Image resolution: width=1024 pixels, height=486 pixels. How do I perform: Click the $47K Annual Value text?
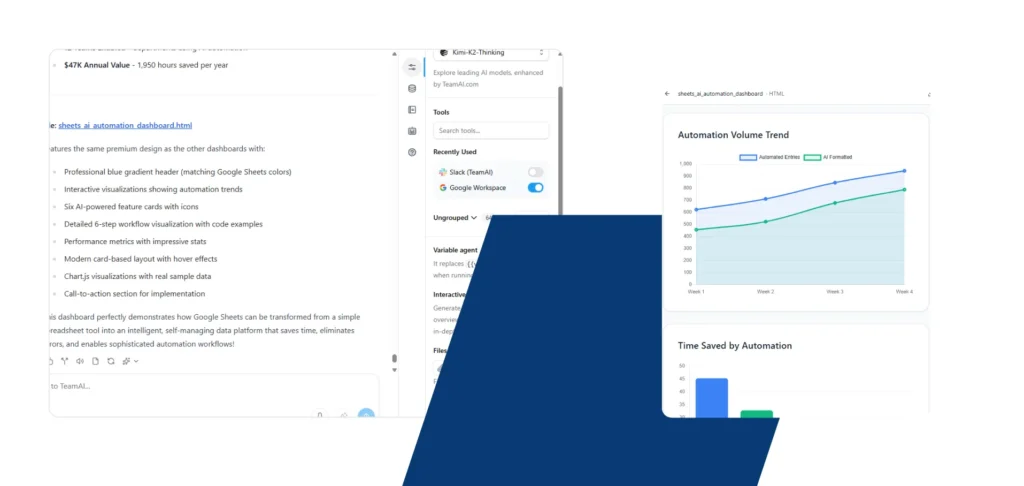(97, 65)
